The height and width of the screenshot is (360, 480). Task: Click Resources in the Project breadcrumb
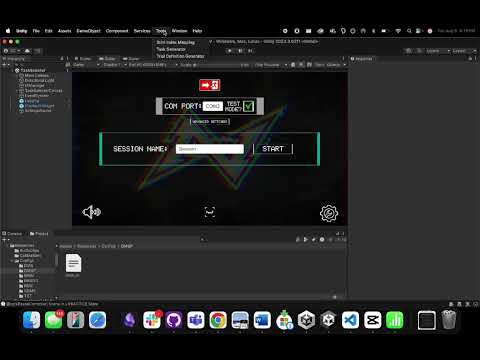tap(86, 246)
